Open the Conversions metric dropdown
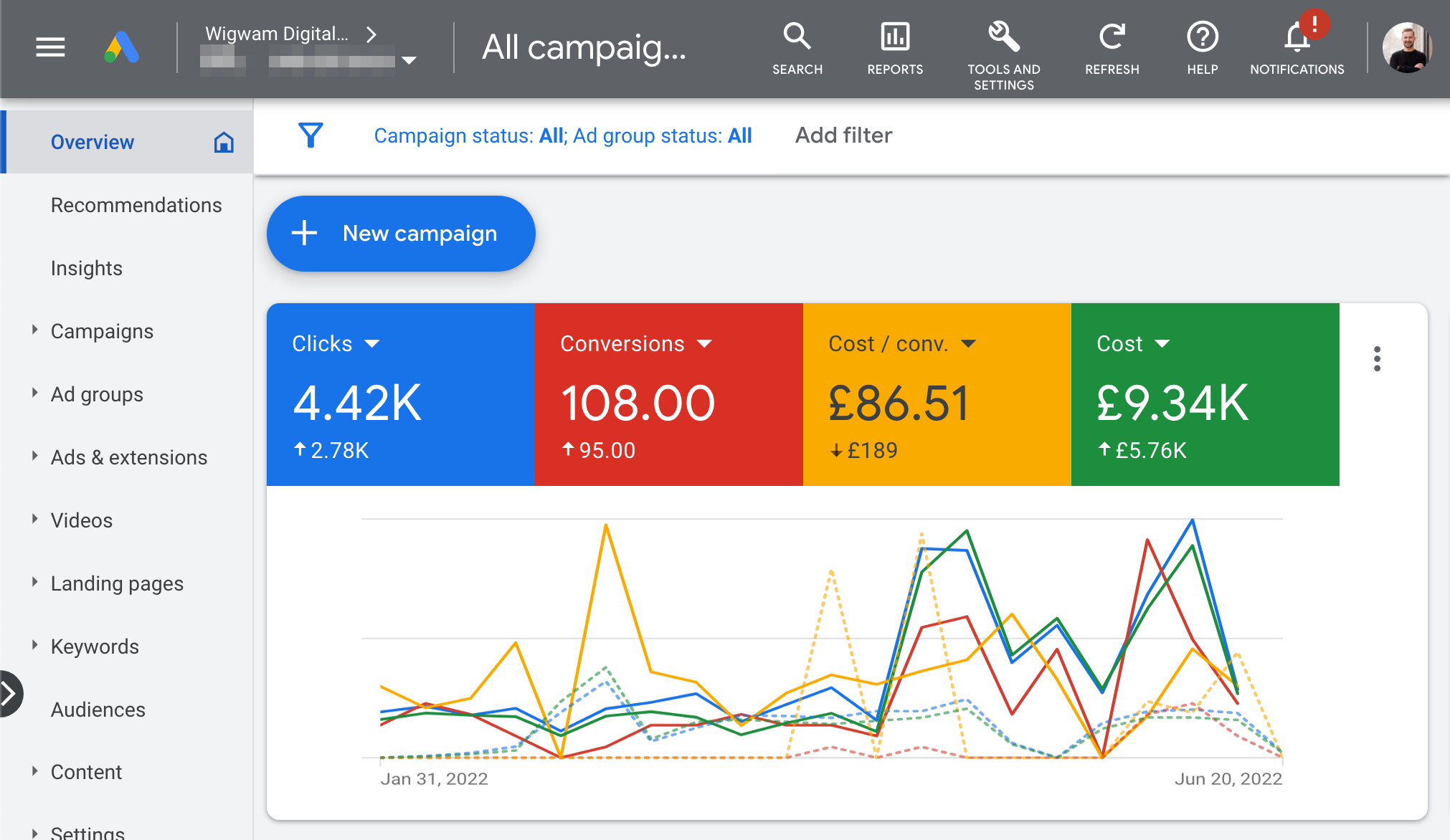Viewport: 1450px width, 840px height. 704,344
